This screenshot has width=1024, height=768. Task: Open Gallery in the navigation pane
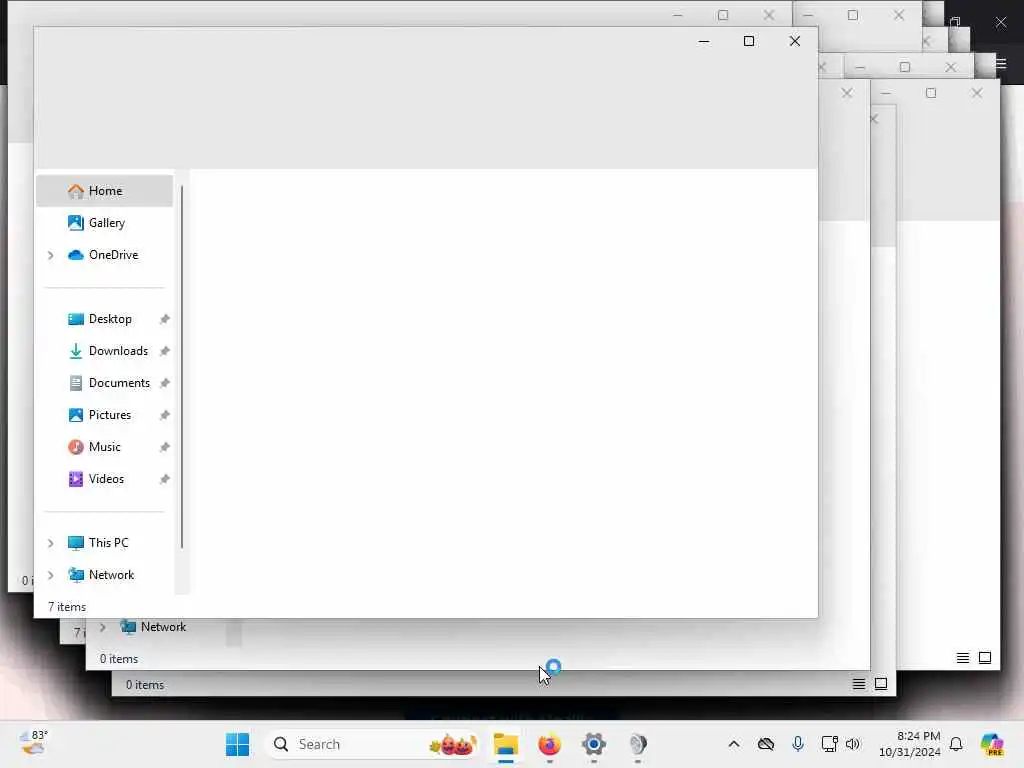[104, 223]
